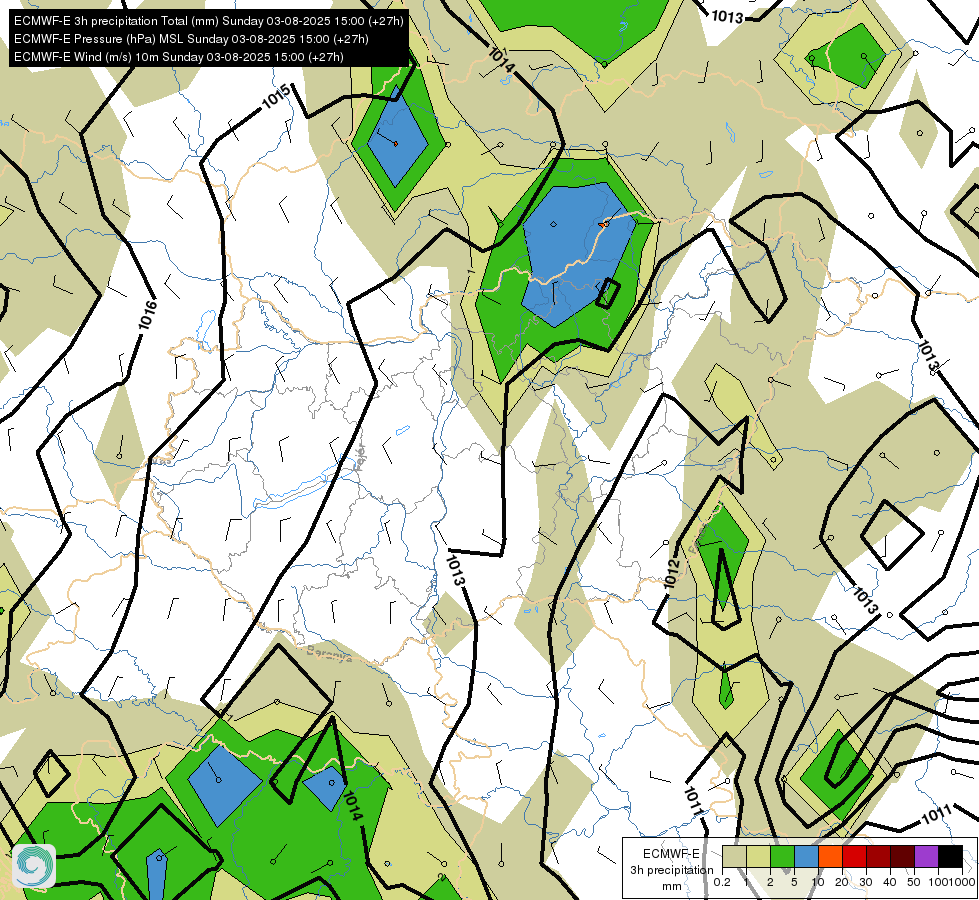Viewport: 979px width, 900px height.
Task: Click the 30 tick value on legend
Action: click(x=867, y=882)
